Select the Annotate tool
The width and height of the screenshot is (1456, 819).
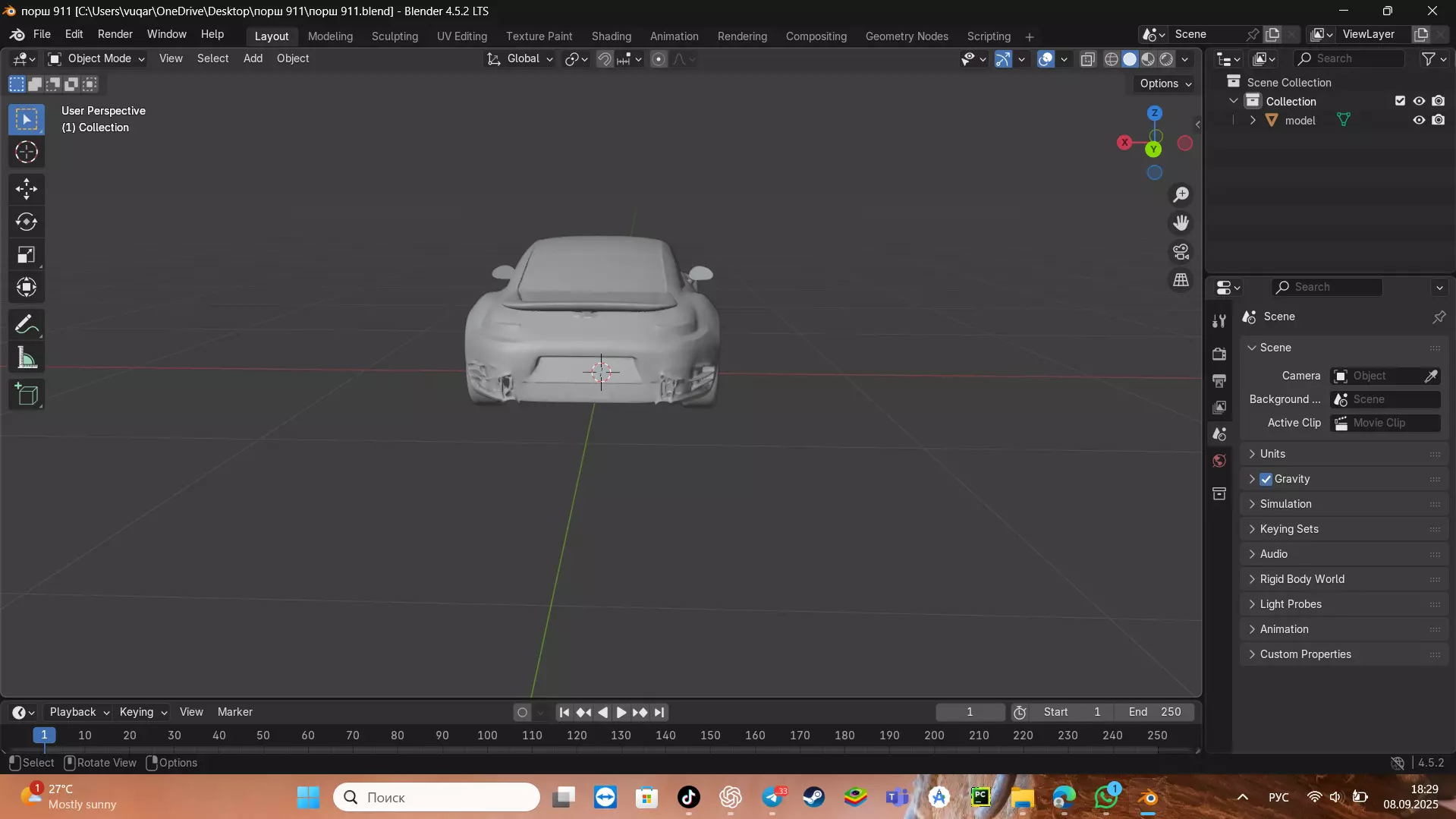tap(27, 325)
